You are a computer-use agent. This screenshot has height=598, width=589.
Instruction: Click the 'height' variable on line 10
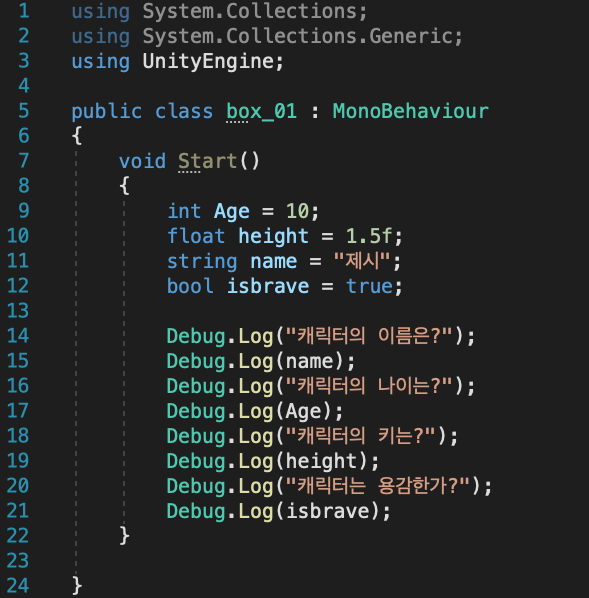[274, 236]
